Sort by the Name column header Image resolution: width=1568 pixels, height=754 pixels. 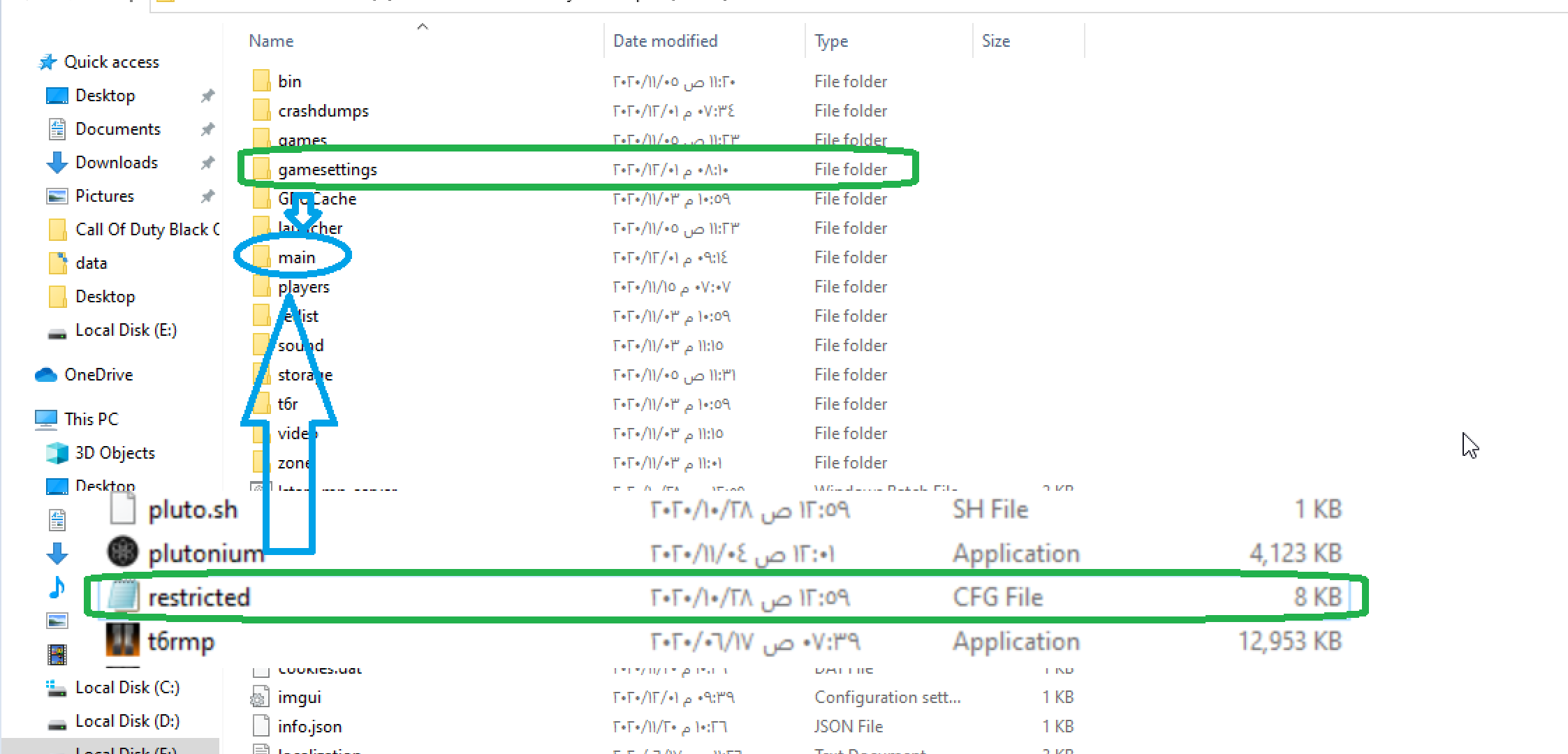coord(271,41)
